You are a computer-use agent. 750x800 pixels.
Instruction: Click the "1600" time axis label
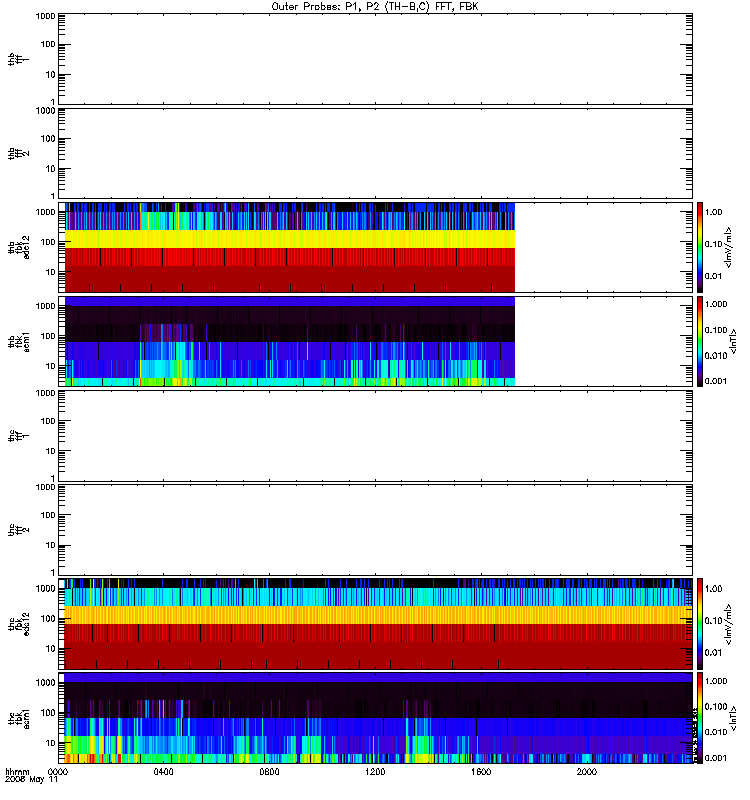pyautogui.click(x=481, y=771)
